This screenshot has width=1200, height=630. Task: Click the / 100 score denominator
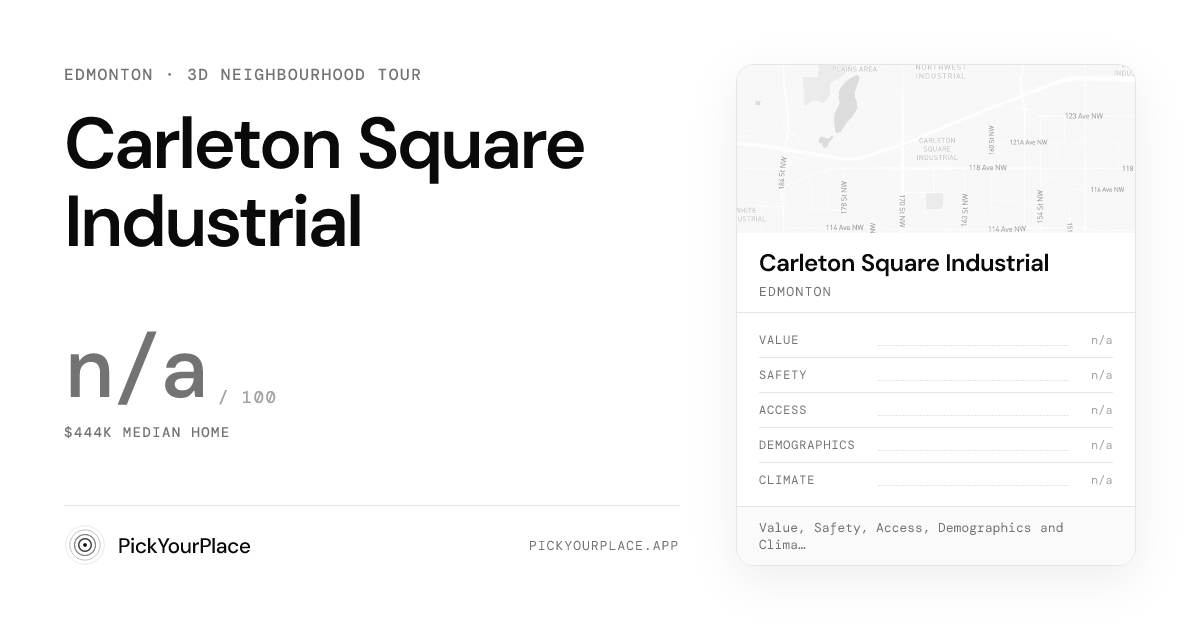click(x=247, y=397)
